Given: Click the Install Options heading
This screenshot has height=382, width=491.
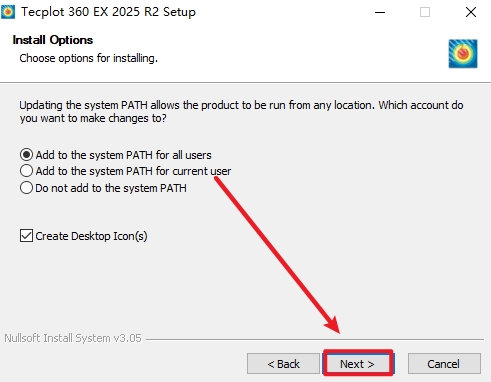Looking at the screenshot, I should coord(53,40).
